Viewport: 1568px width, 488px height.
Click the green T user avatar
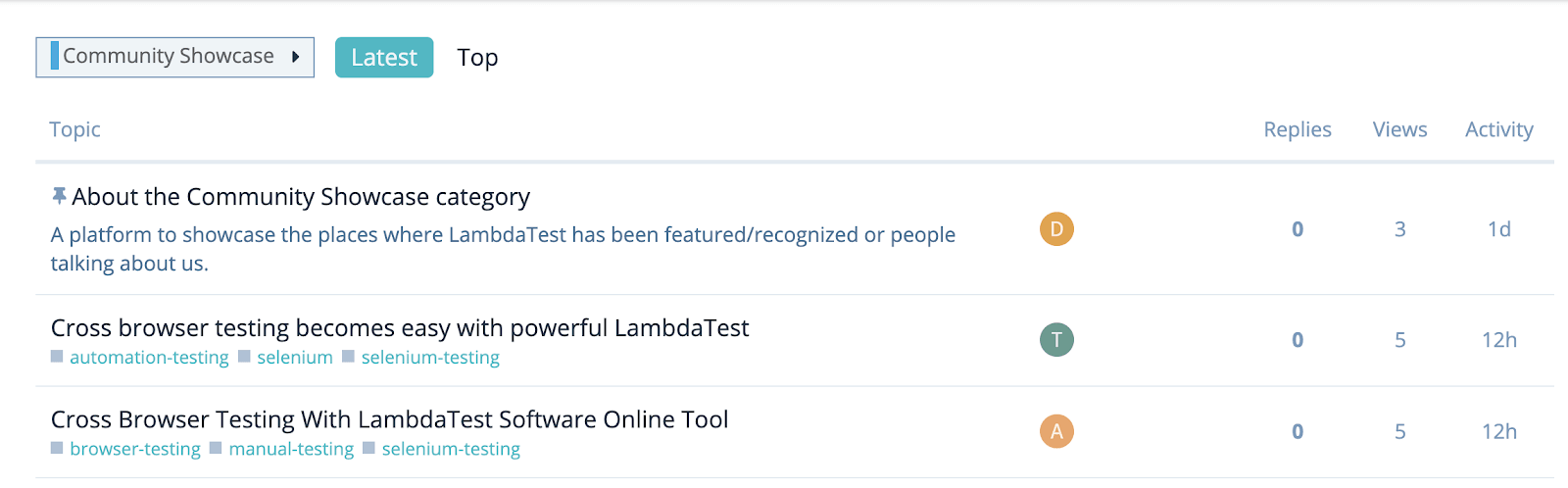[x=1056, y=340]
